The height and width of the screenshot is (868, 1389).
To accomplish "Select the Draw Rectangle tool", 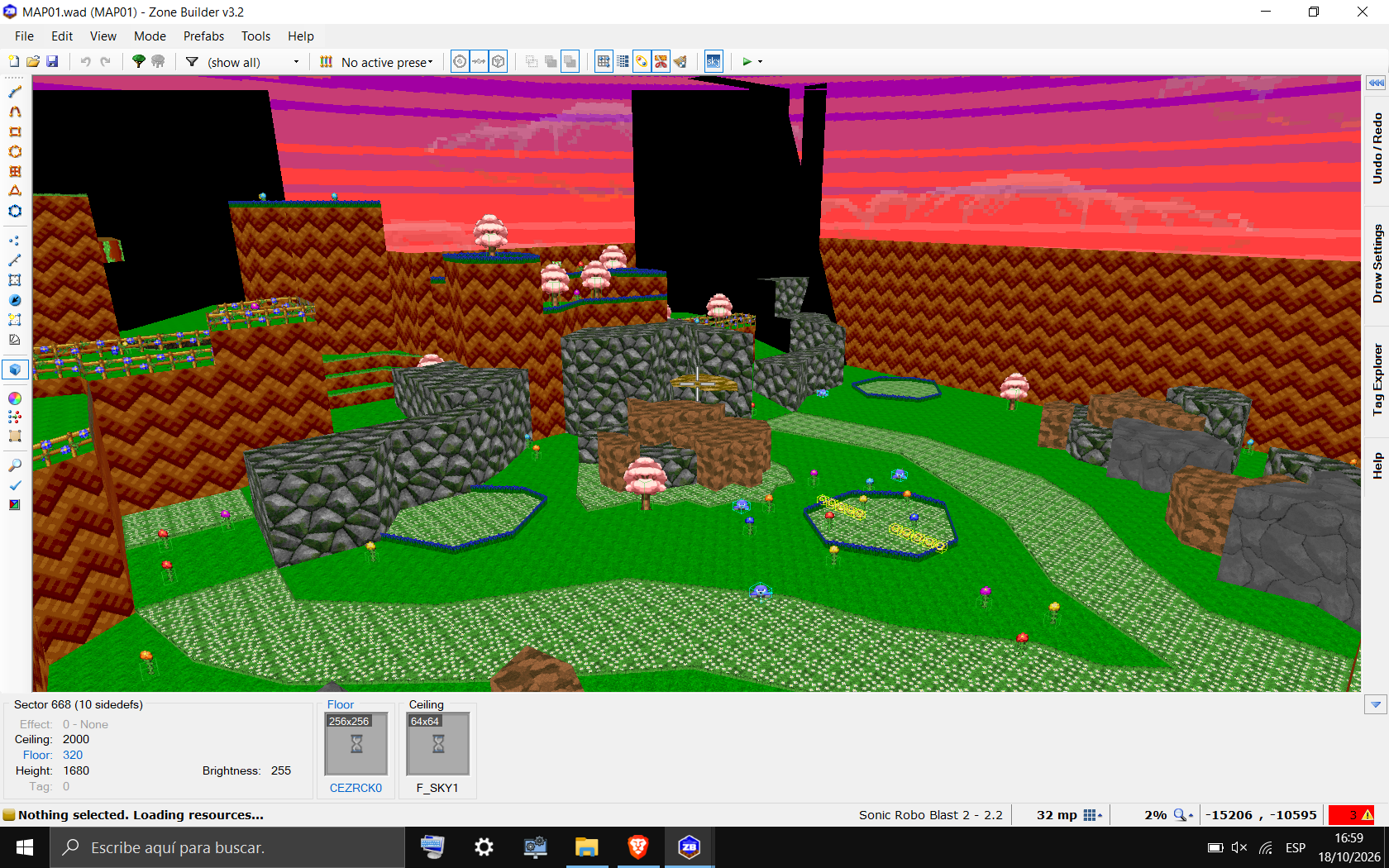I will pos(15,131).
